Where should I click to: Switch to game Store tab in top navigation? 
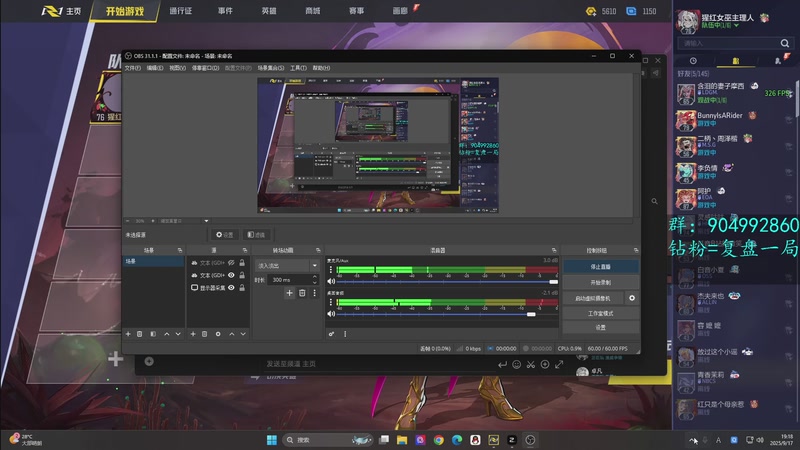coord(312,11)
